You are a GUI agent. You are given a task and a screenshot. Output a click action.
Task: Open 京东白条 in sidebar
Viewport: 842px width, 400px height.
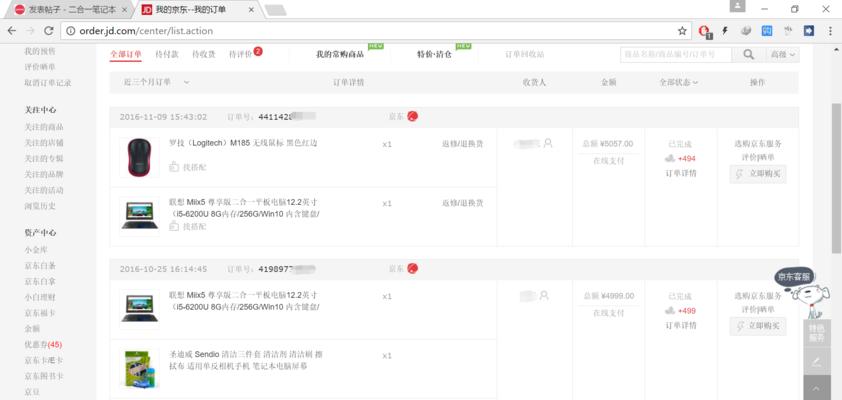point(40,266)
